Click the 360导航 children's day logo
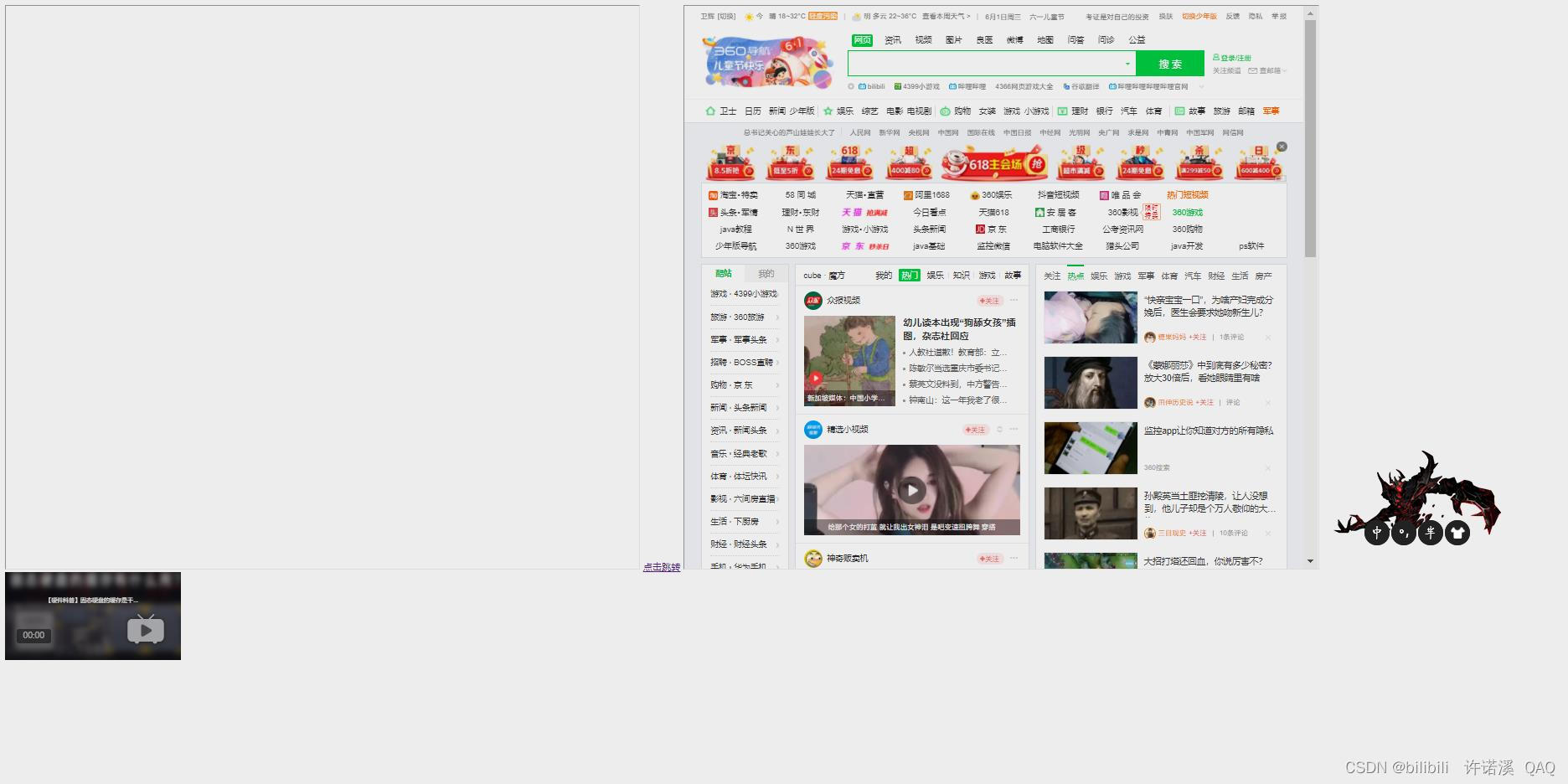Screen dimensions: 1568x784 (x=766, y=62)
